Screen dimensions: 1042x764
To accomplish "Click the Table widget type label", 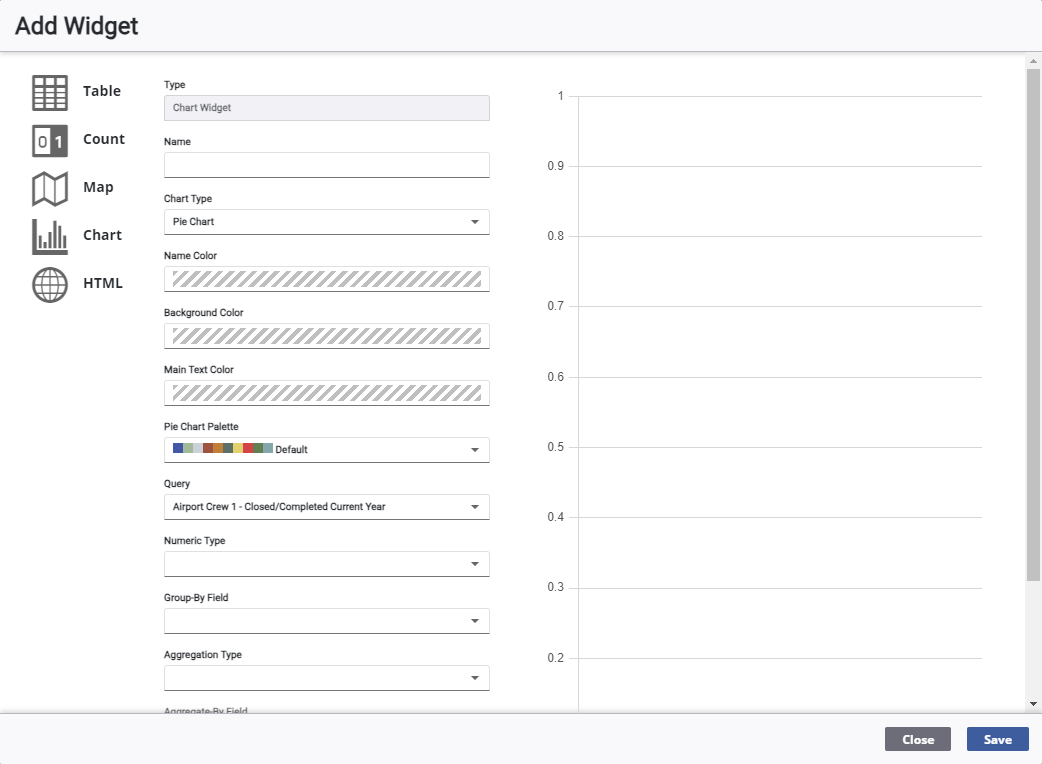I will (x=102, y=91).
